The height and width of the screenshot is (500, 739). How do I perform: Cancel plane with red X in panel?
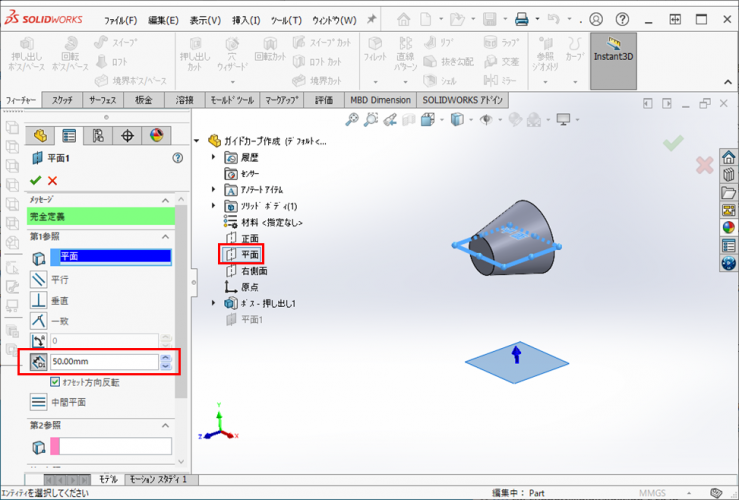[x=53, y=180]
